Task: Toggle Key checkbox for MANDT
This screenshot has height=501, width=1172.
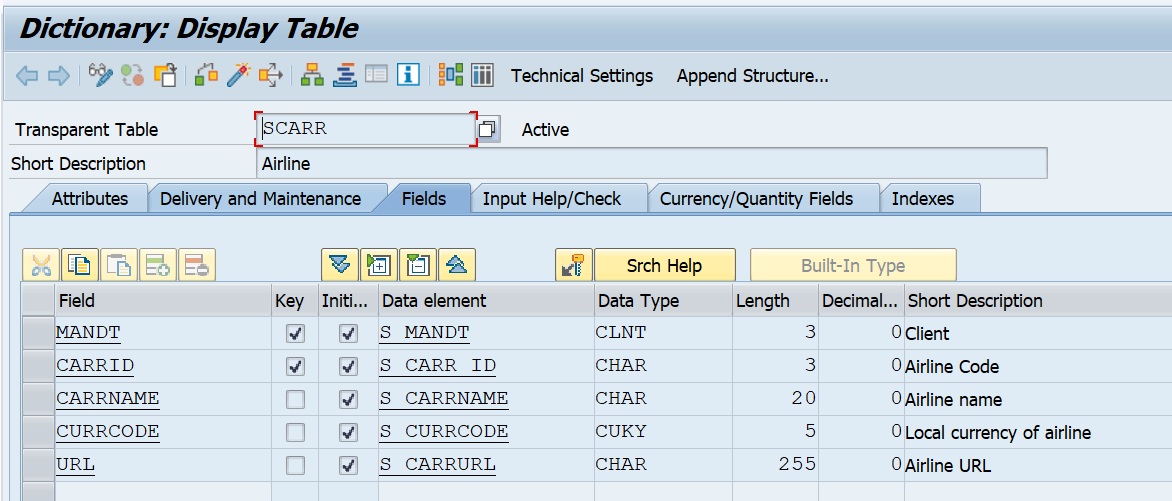Action: pyautogui.click(x=295, y=334)
